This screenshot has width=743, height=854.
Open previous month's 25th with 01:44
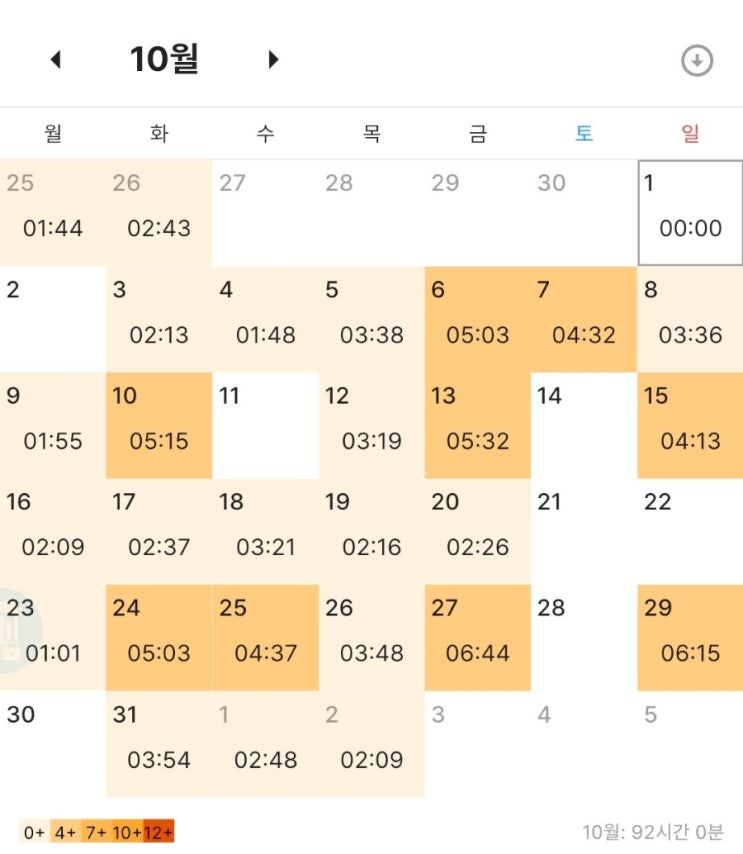[53, 212]
